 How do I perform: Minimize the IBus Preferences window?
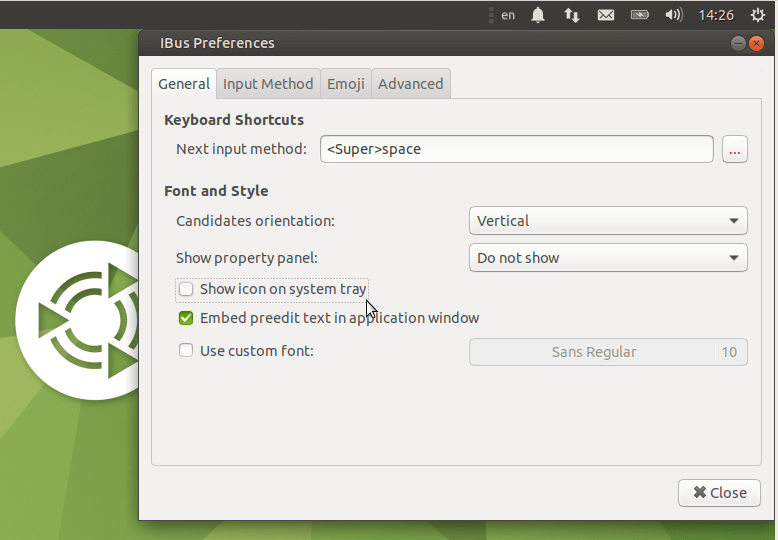click(738, 44)
